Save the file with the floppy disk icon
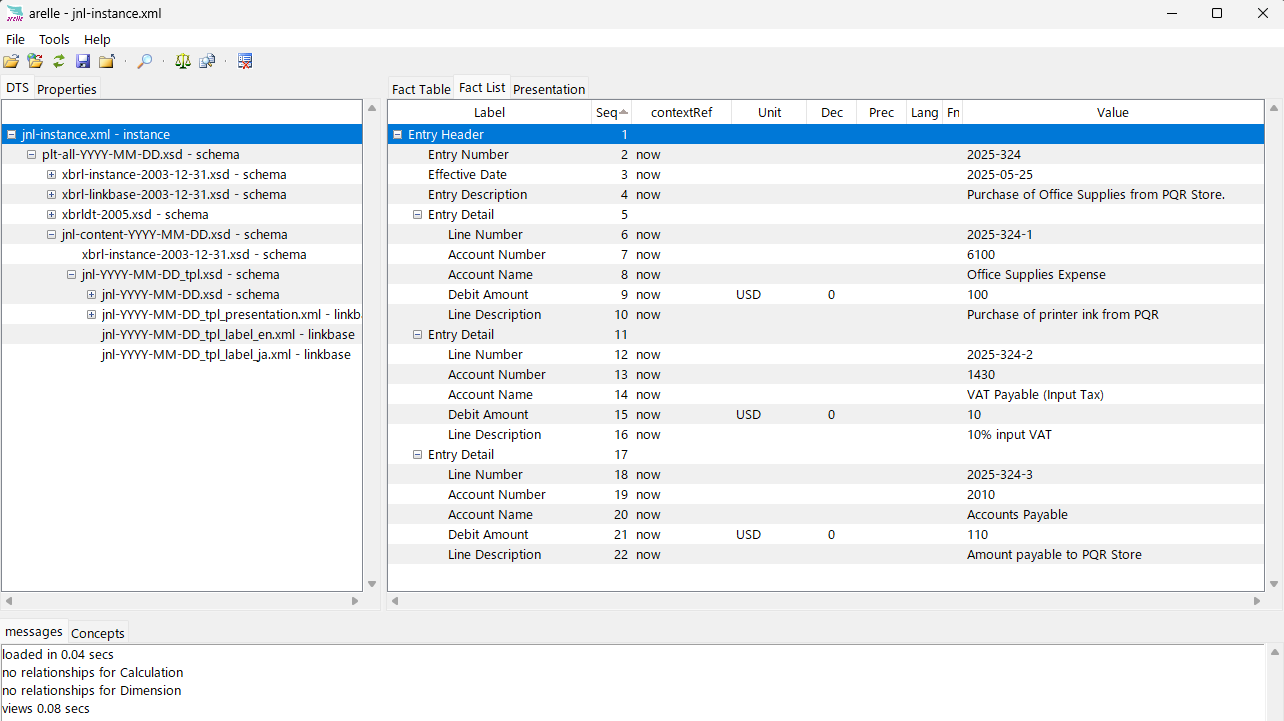The image size is (1284, 721). pyautogui.click(x=83, y=61)
